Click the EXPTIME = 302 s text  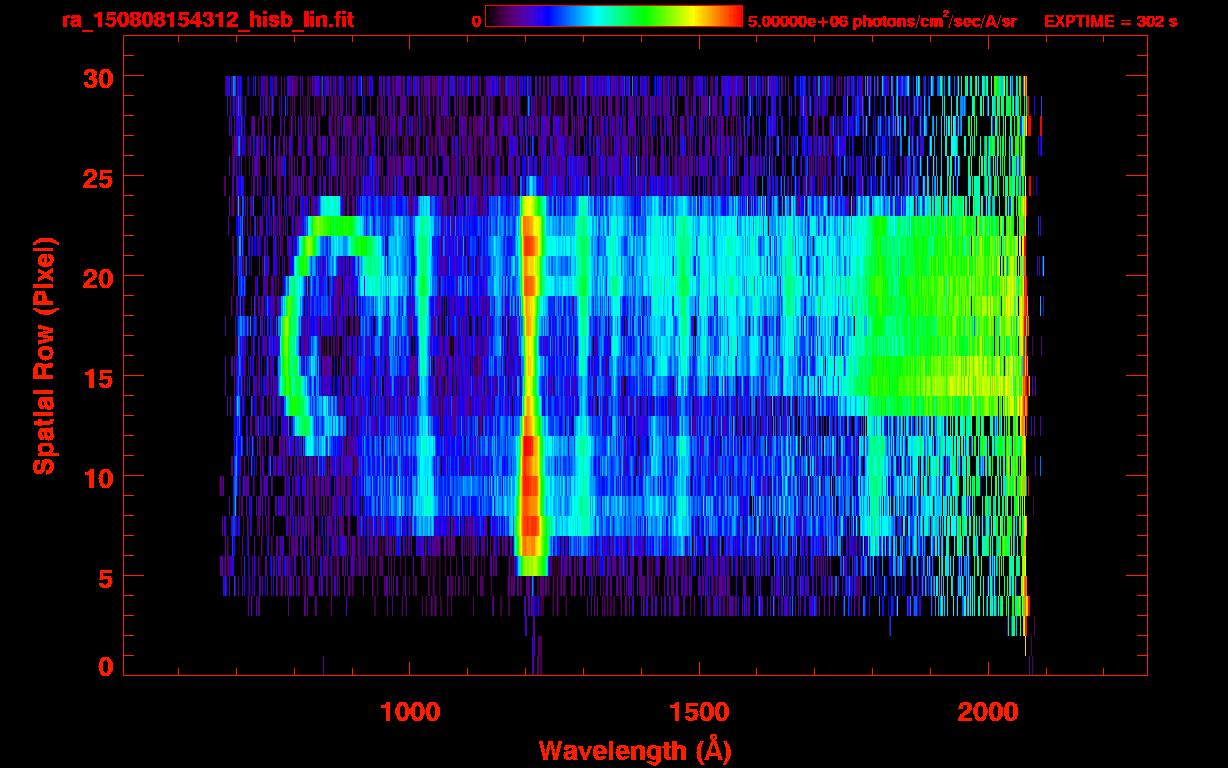point(1110,21)
